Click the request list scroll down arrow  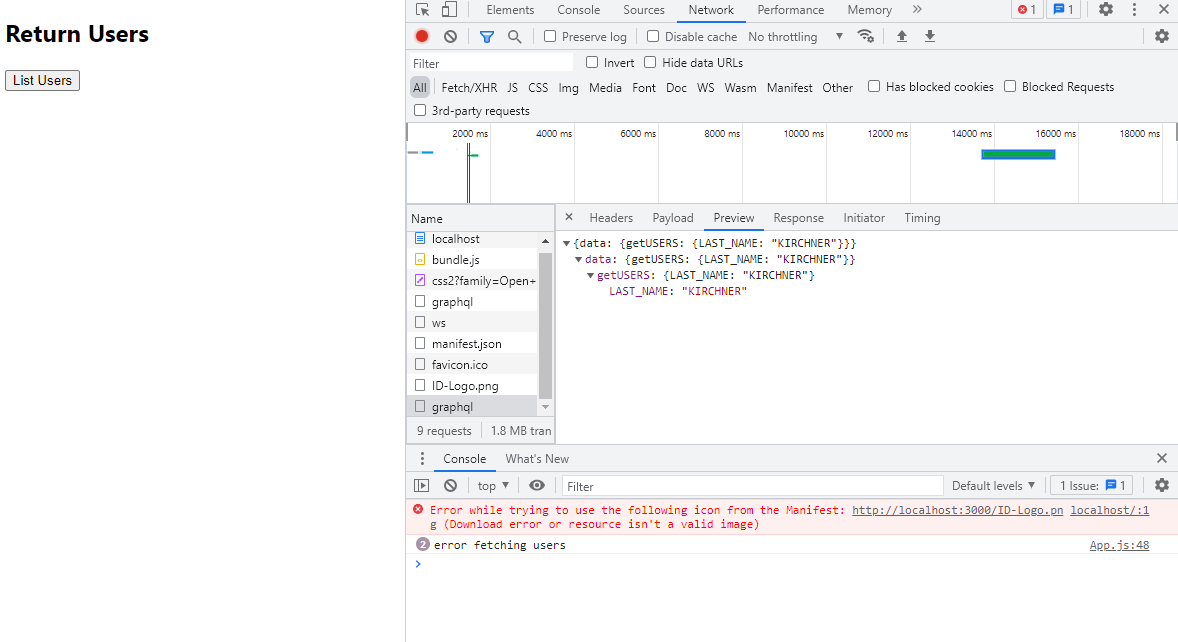pyautogui.click(x=545, y=407)
